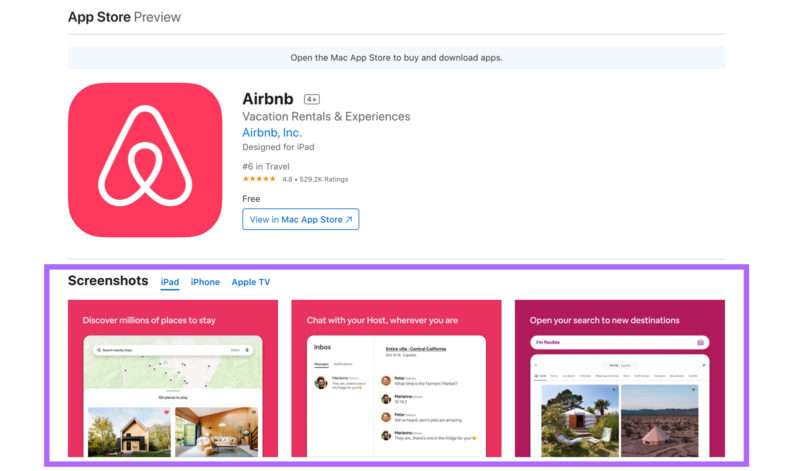Click the calendar icon in I'm flexible bar

coord(701,342)
